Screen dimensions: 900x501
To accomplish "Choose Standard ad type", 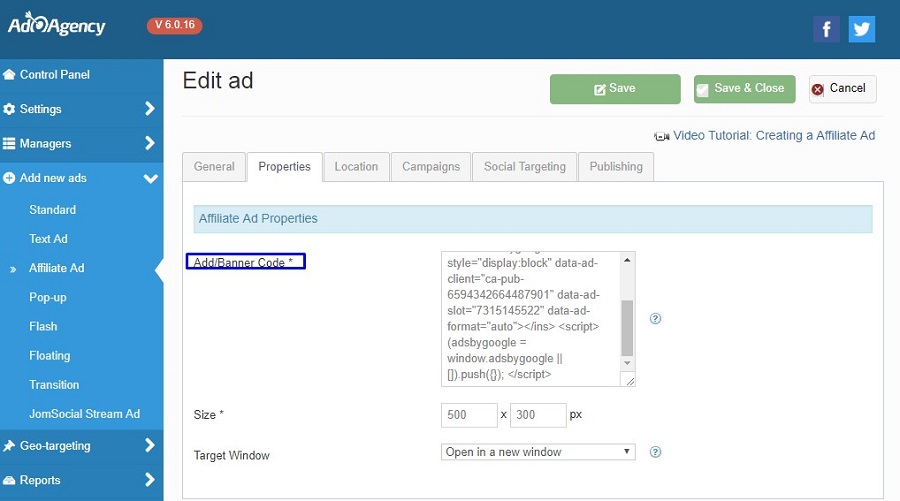I will (52, 209).
